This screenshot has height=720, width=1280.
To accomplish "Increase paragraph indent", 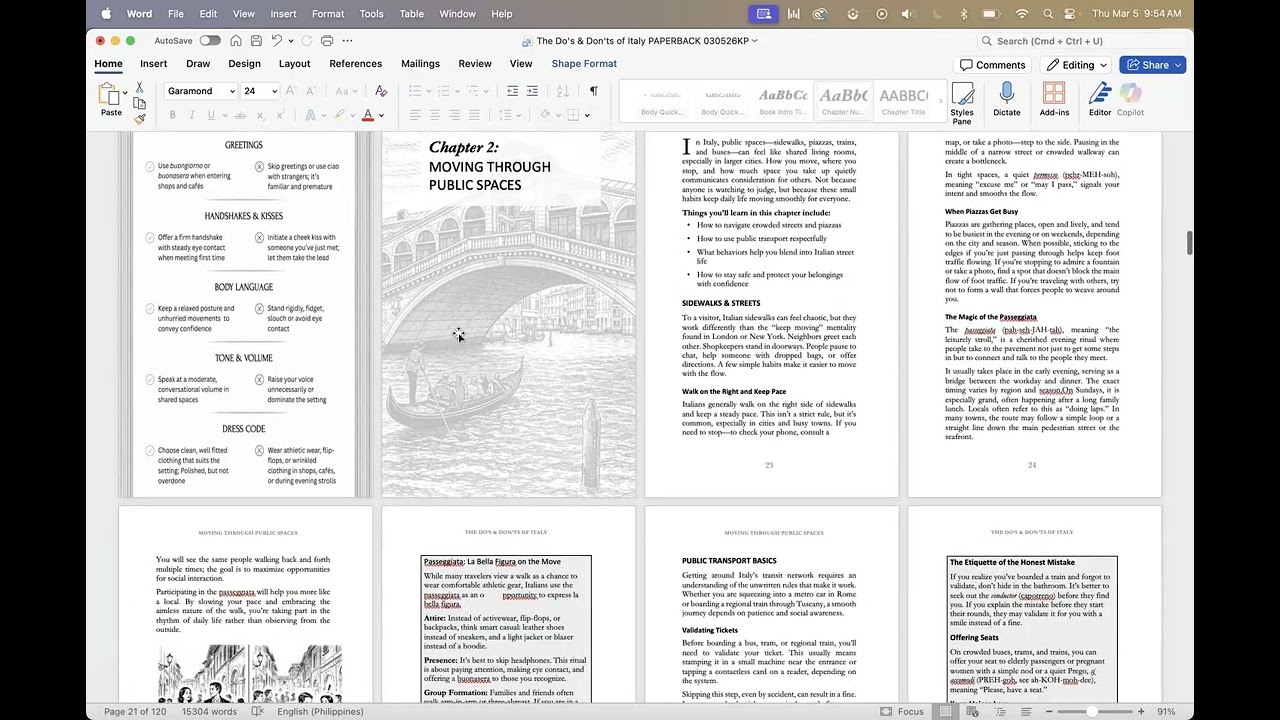I will click(534, 91).
